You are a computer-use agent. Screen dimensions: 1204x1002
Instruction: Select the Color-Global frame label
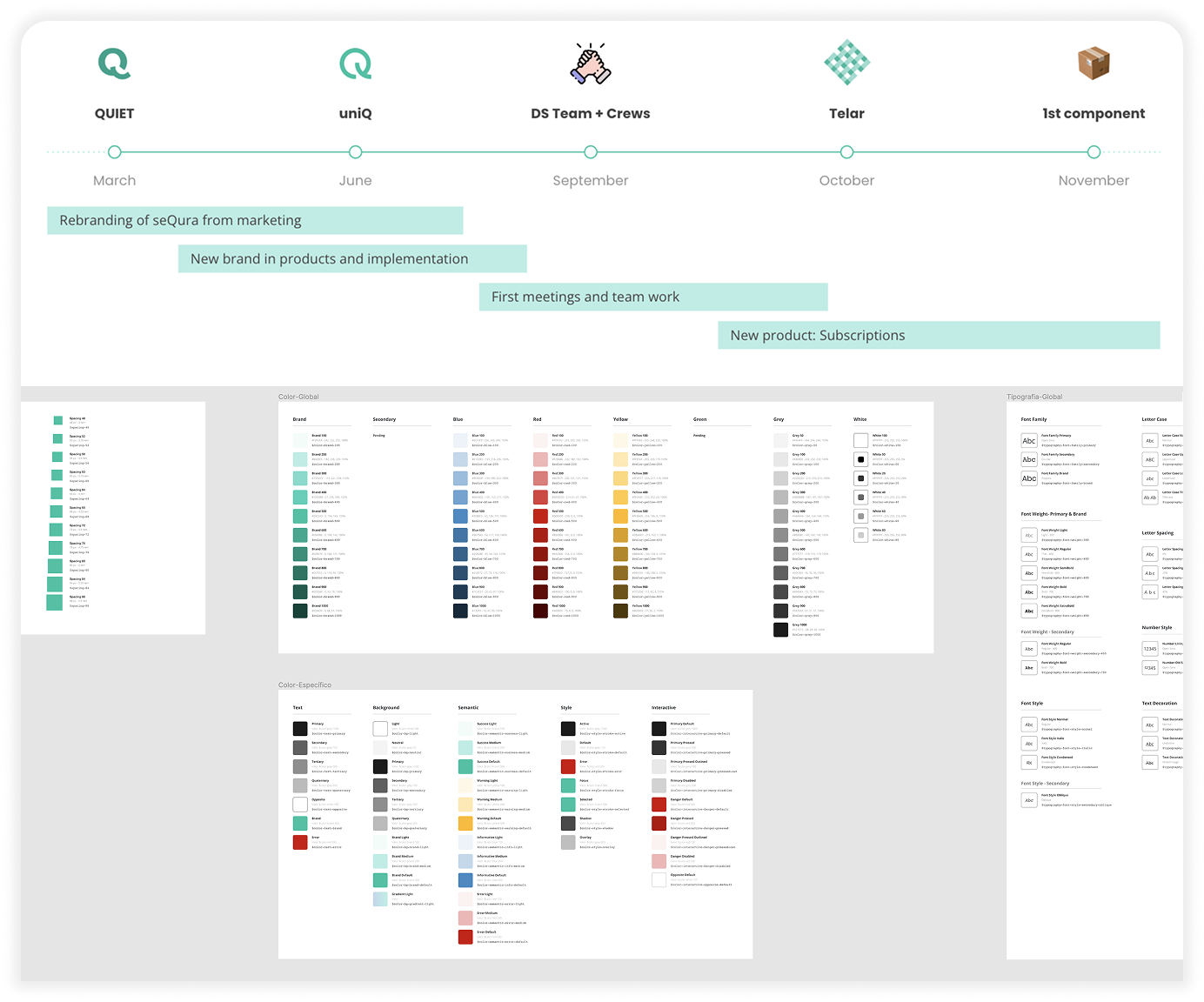click(298, 397)
